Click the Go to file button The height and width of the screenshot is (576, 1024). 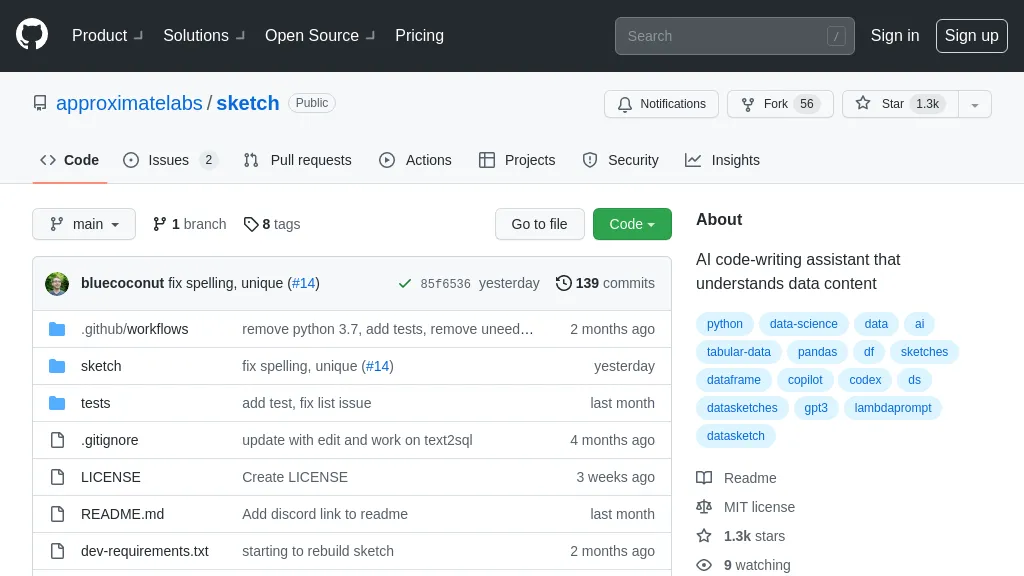[539, 224]
